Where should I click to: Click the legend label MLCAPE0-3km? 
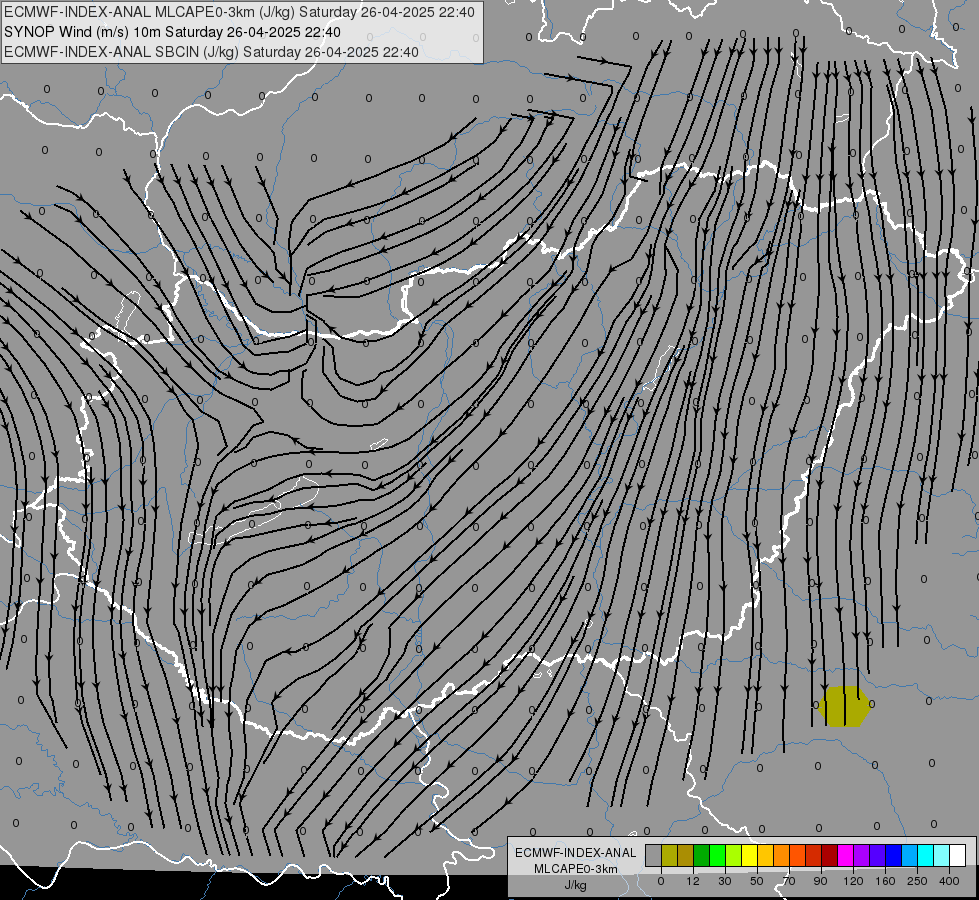point(575,869)
